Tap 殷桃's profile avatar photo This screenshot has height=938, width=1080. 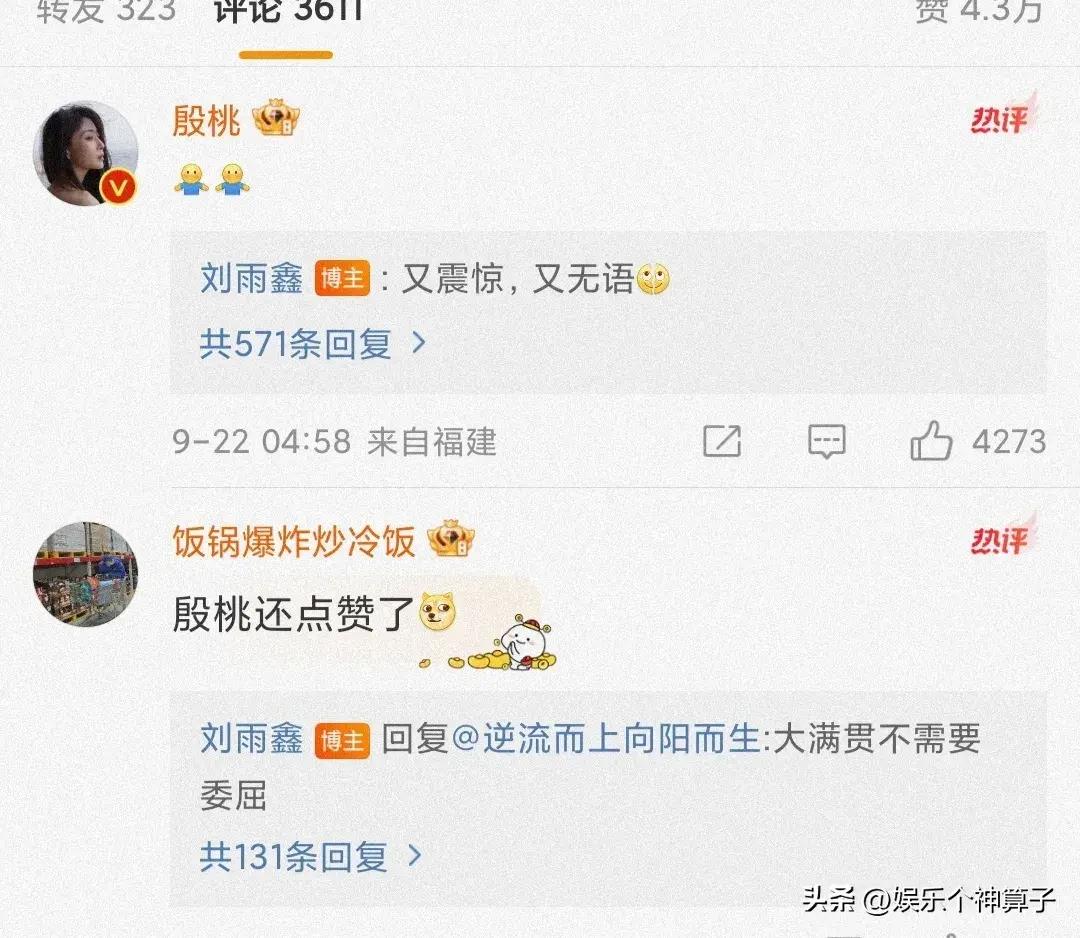click(85, 153)
